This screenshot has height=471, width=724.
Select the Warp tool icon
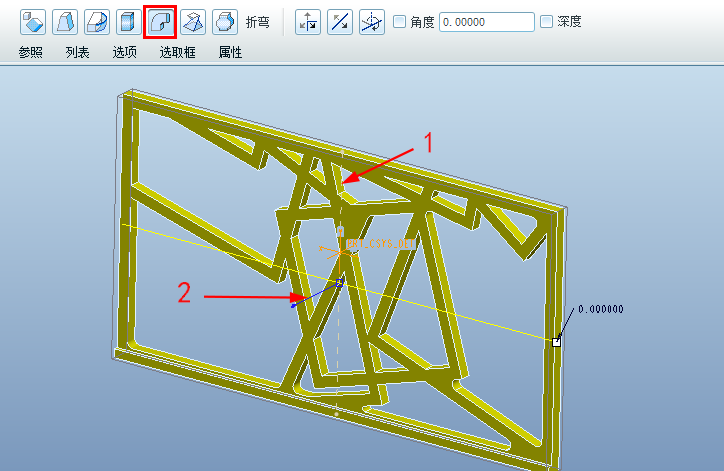coord(65,21)
